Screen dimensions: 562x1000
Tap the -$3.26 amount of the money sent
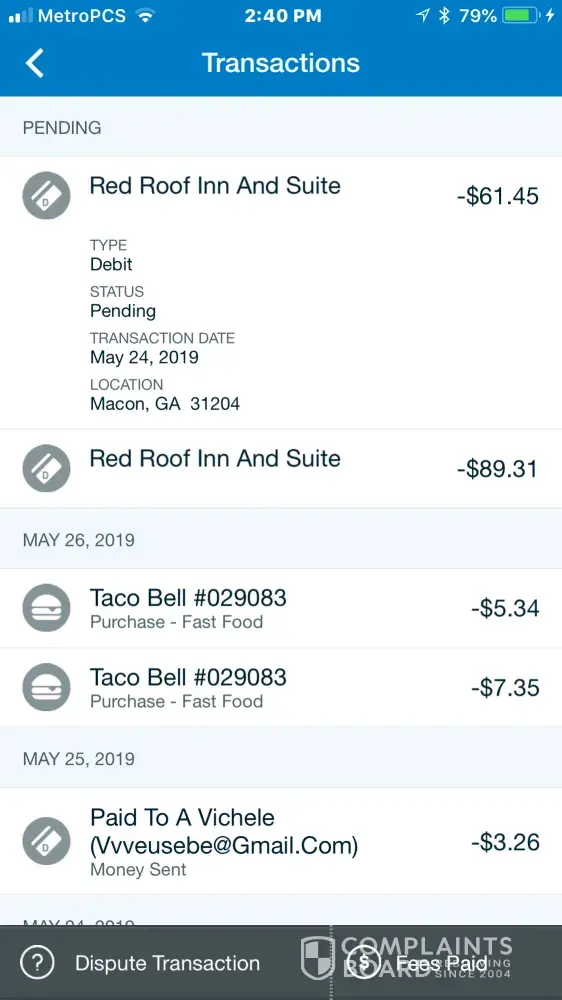pos(505,842)
